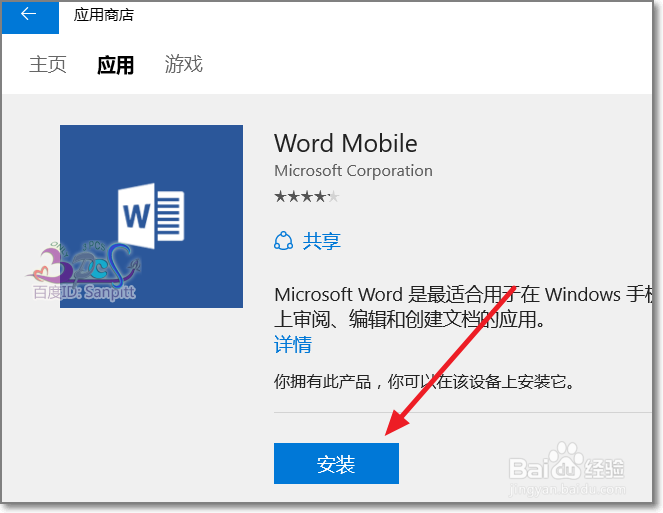The width and height of the screenshot is (663, 513).
Task: Click the share circle icon
Action: click(x=283, y=241)
